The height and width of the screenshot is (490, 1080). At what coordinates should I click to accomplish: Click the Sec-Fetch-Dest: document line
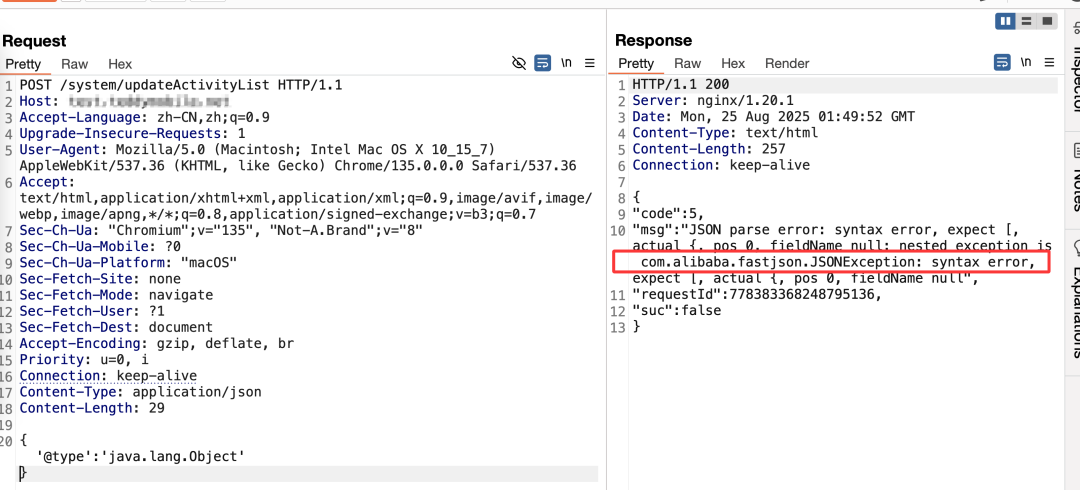(116, 327)
